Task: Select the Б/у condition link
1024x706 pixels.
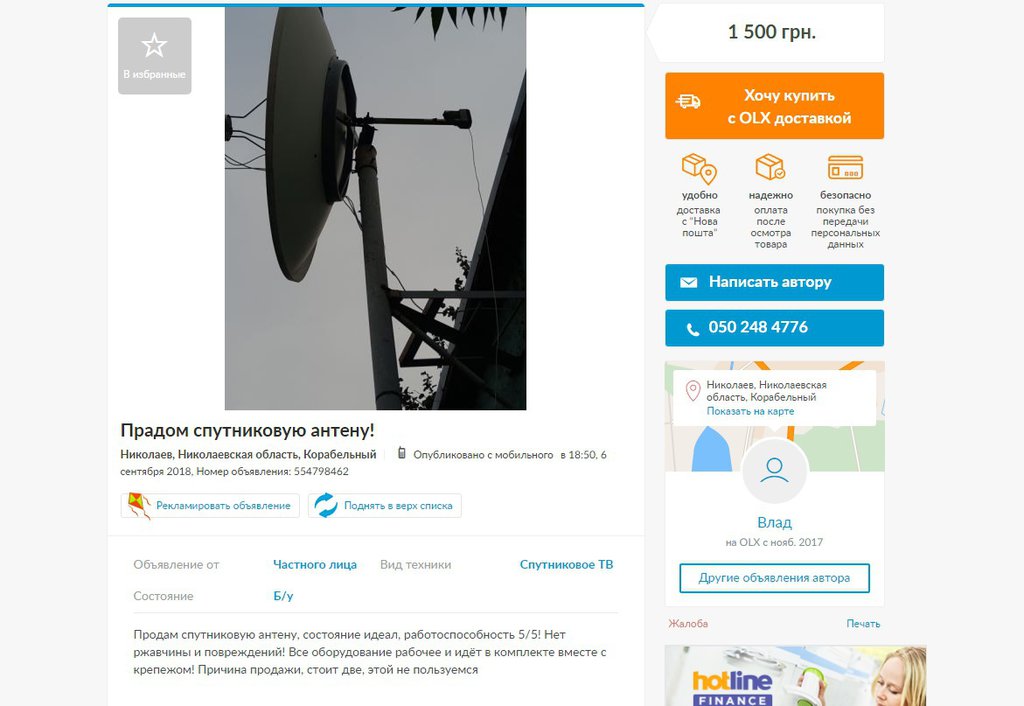Action: coord(283,596)
